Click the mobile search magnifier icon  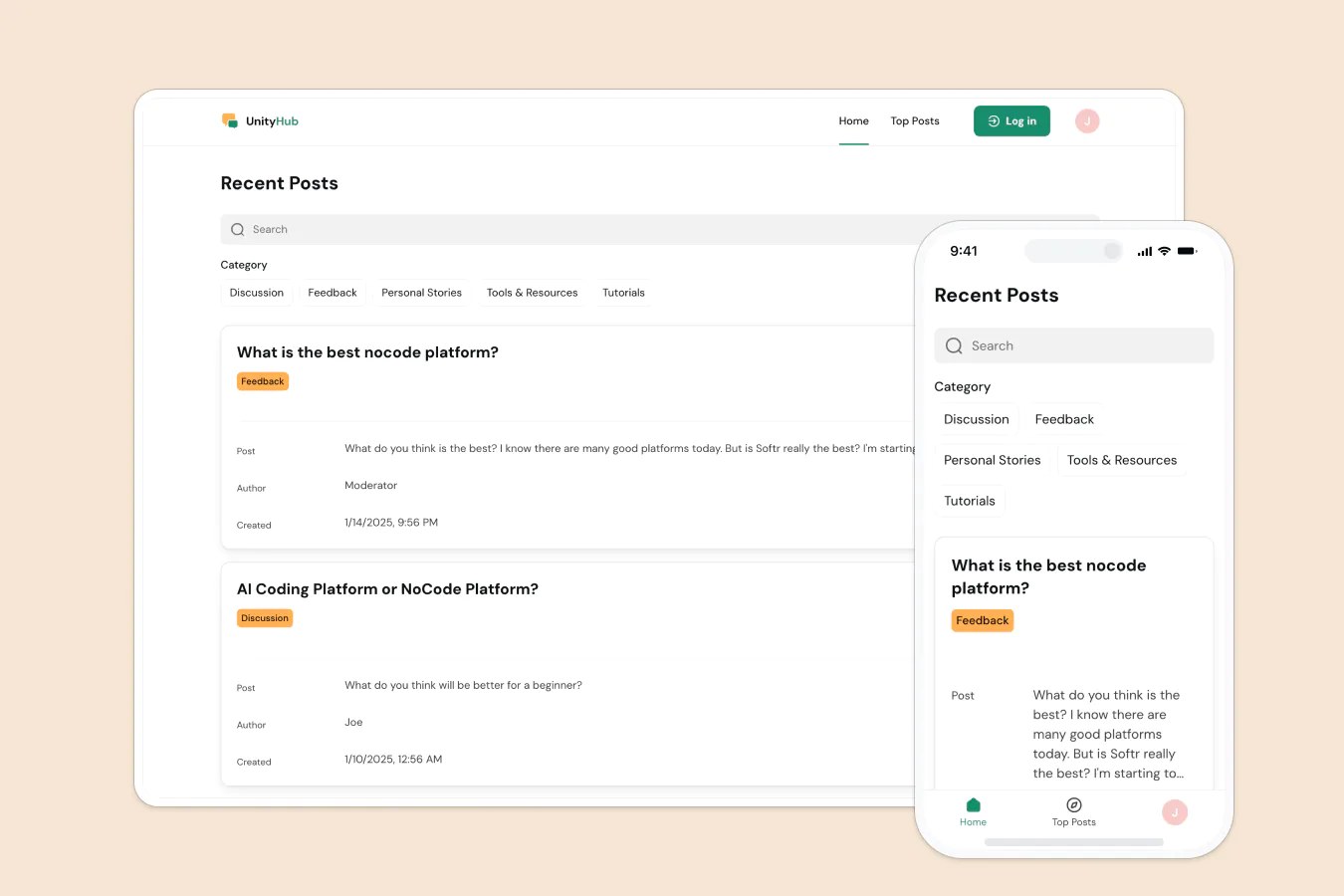click(954, 345)
